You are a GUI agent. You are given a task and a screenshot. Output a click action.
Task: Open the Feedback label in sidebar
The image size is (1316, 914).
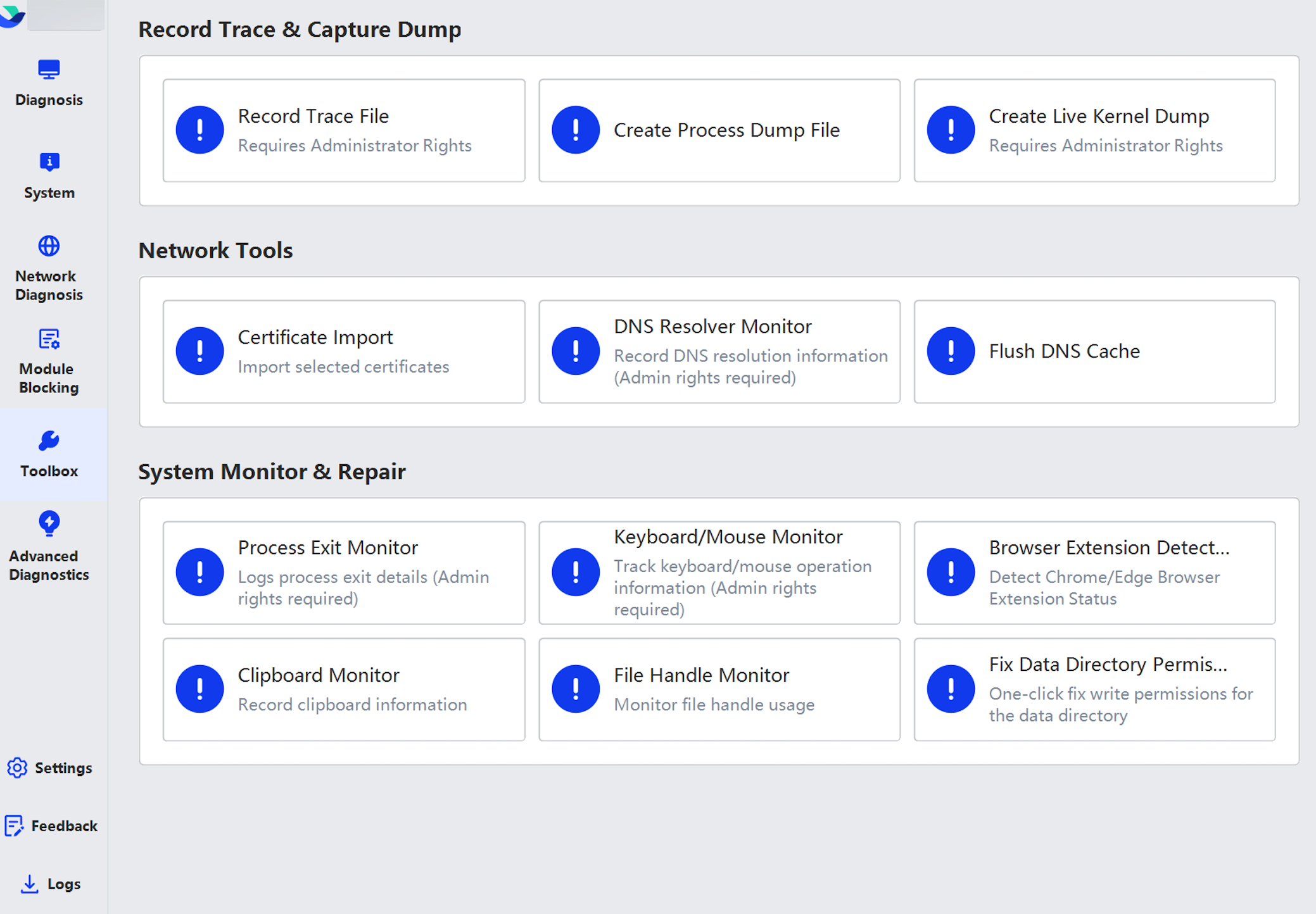pyautogui.click(x=64, y=826)
